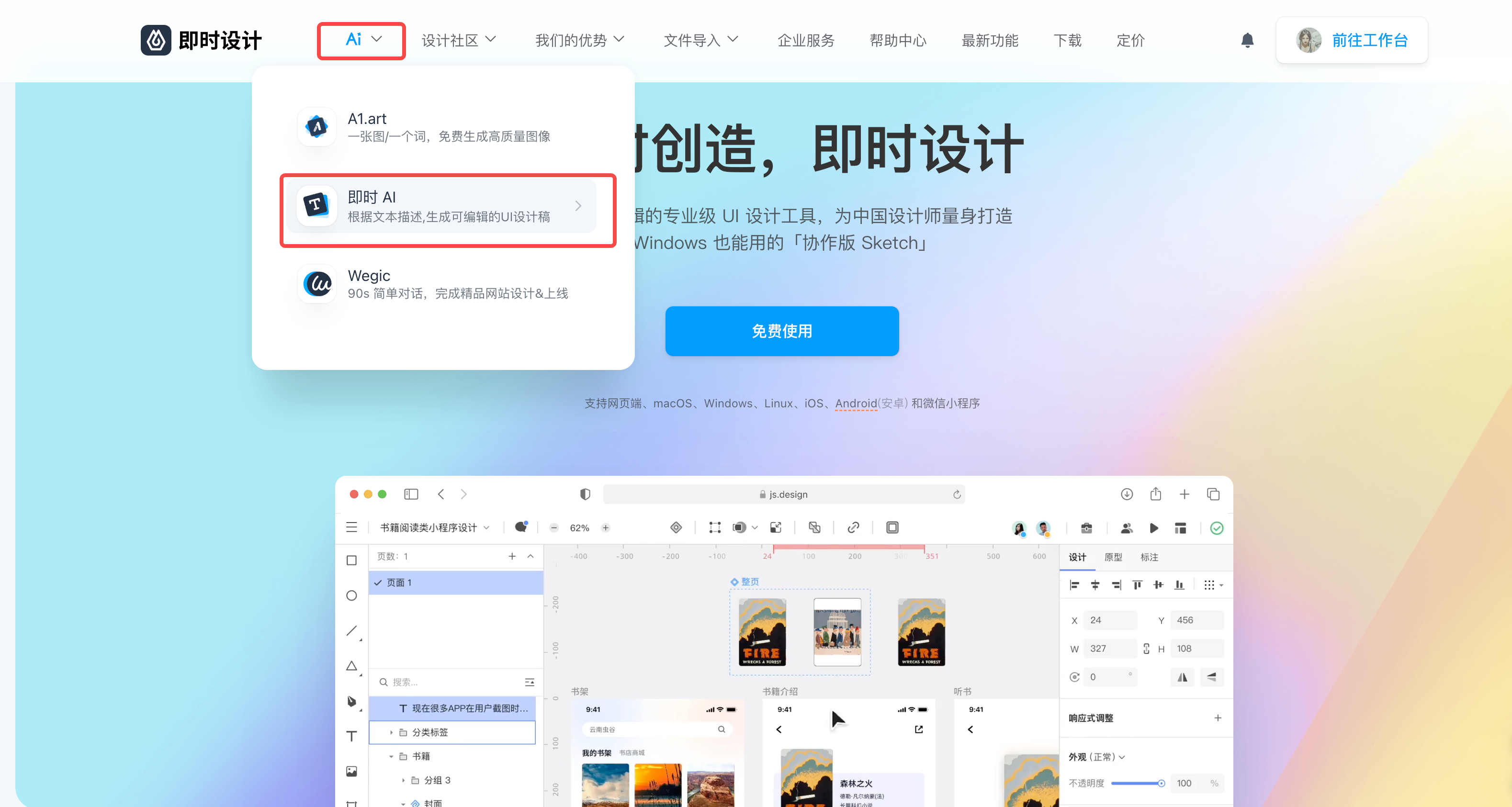The width and height of the screenshot is (1512, 807).
Task: Click the align left icon
Action: point(1074,584)
